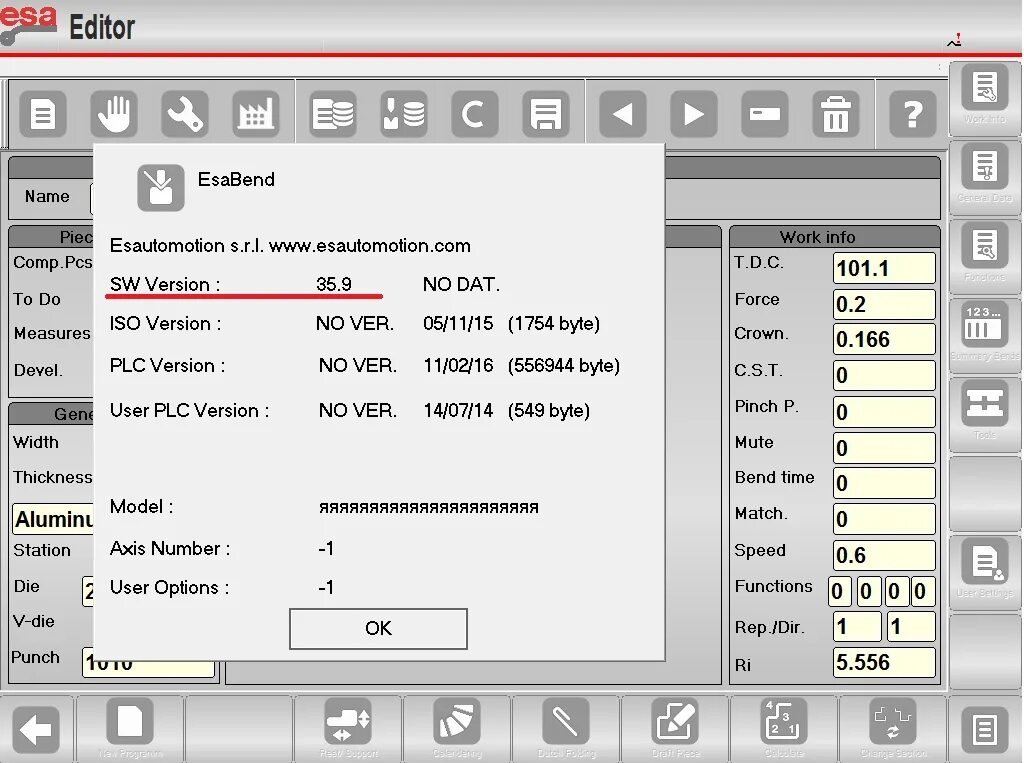1024x763 pixels.
Task: Open menu list icon at bottom right
Action: 985,730
